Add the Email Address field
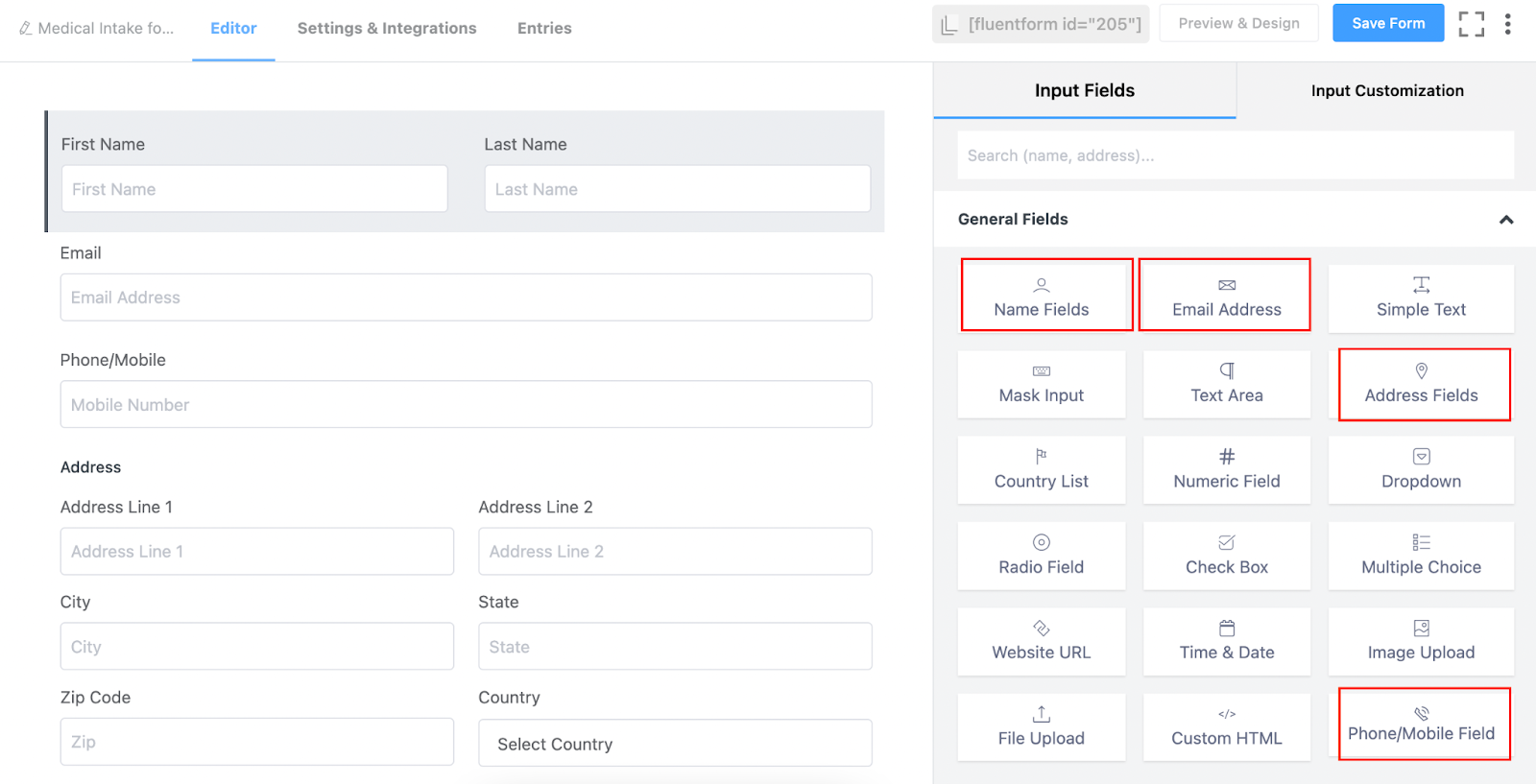1536x784 pixels. coord(1226,297)
